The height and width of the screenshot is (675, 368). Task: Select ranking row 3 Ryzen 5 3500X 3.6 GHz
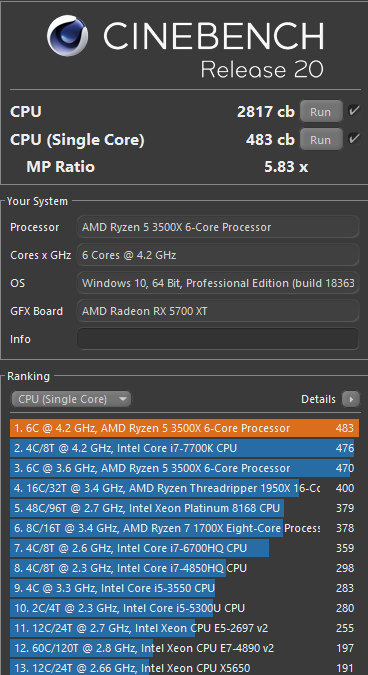click(184, 468)
